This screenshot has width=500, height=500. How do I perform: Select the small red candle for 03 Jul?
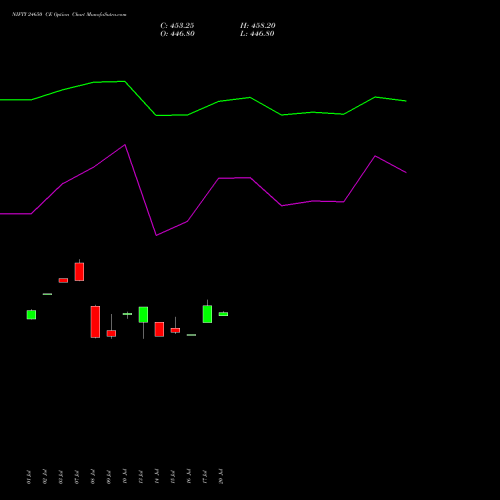click(63, 280)
